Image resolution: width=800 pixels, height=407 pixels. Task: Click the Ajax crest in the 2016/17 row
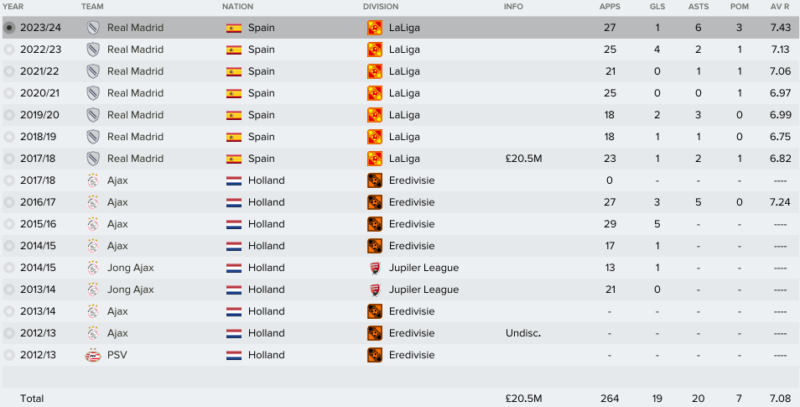(93, 202)
